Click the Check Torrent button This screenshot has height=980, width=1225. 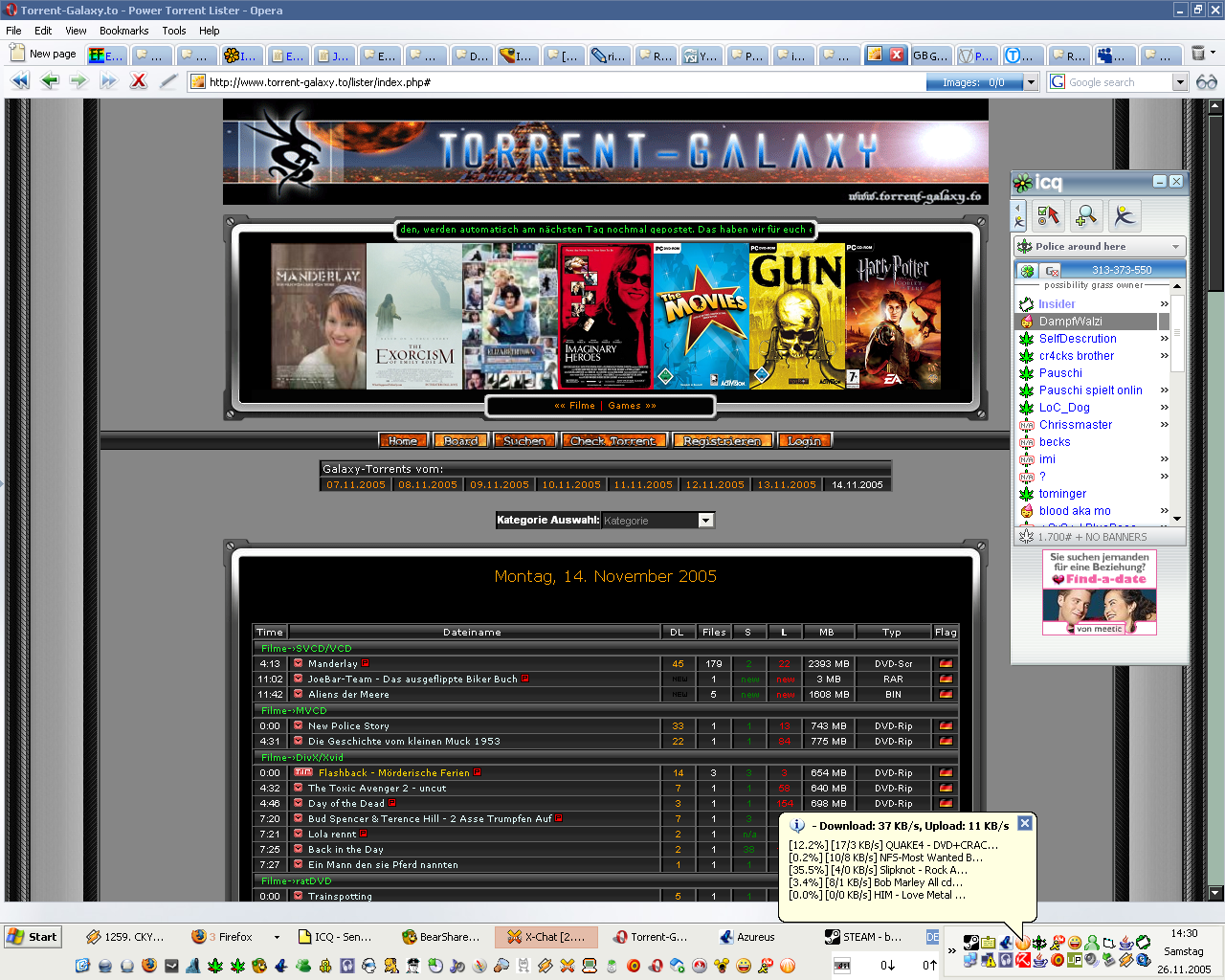pyautogui.click(x=612, y=440)
